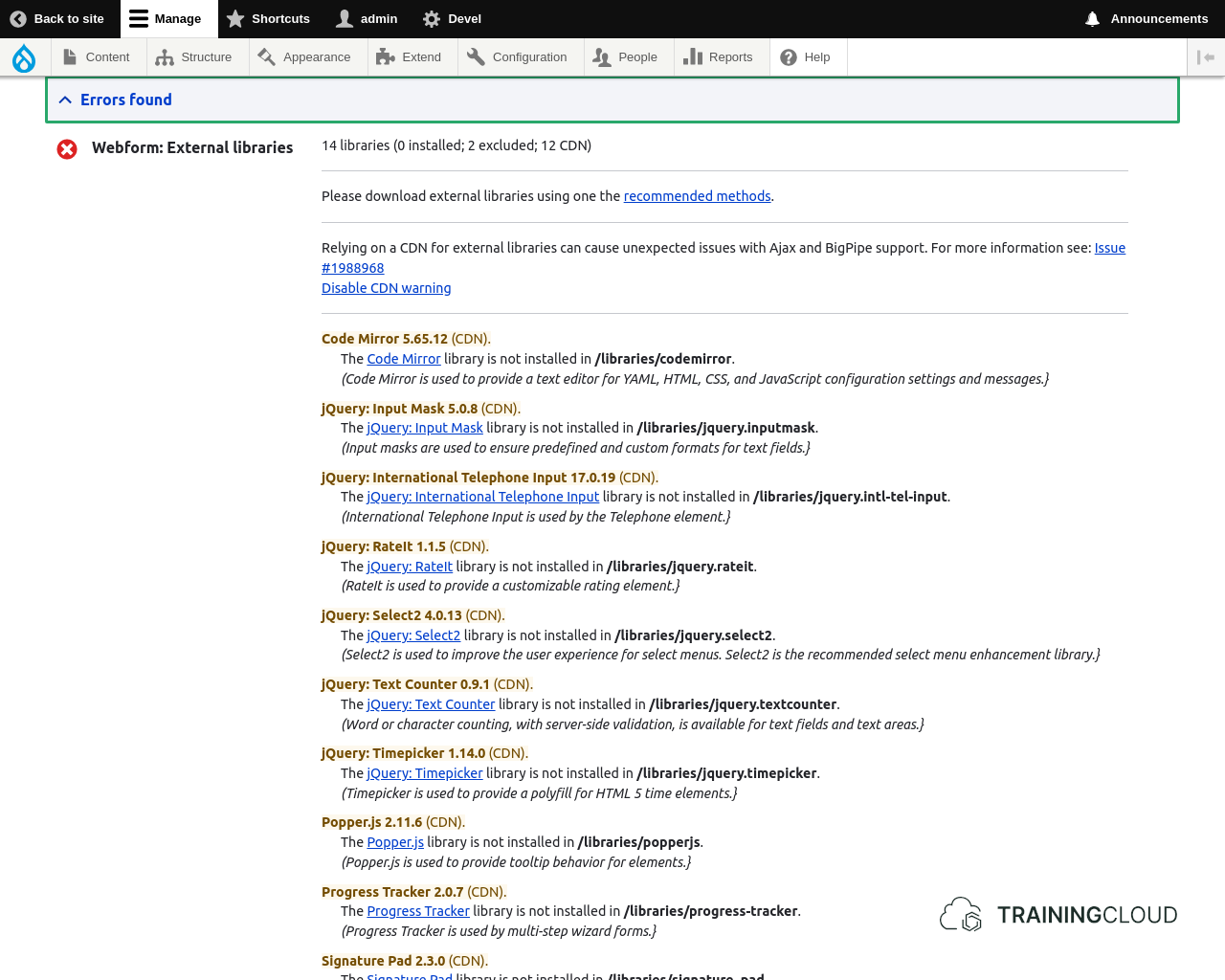Screen dimensions: 1225x980
Task: Click Popper.js 2.11.6 heading
Action: (x=371, y=822)
